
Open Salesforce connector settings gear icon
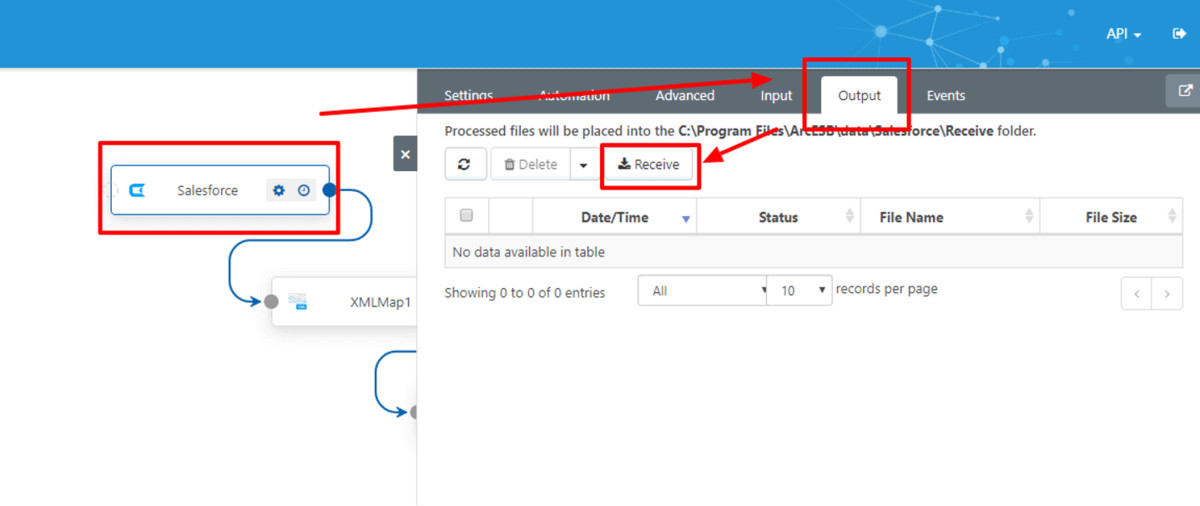279,190
